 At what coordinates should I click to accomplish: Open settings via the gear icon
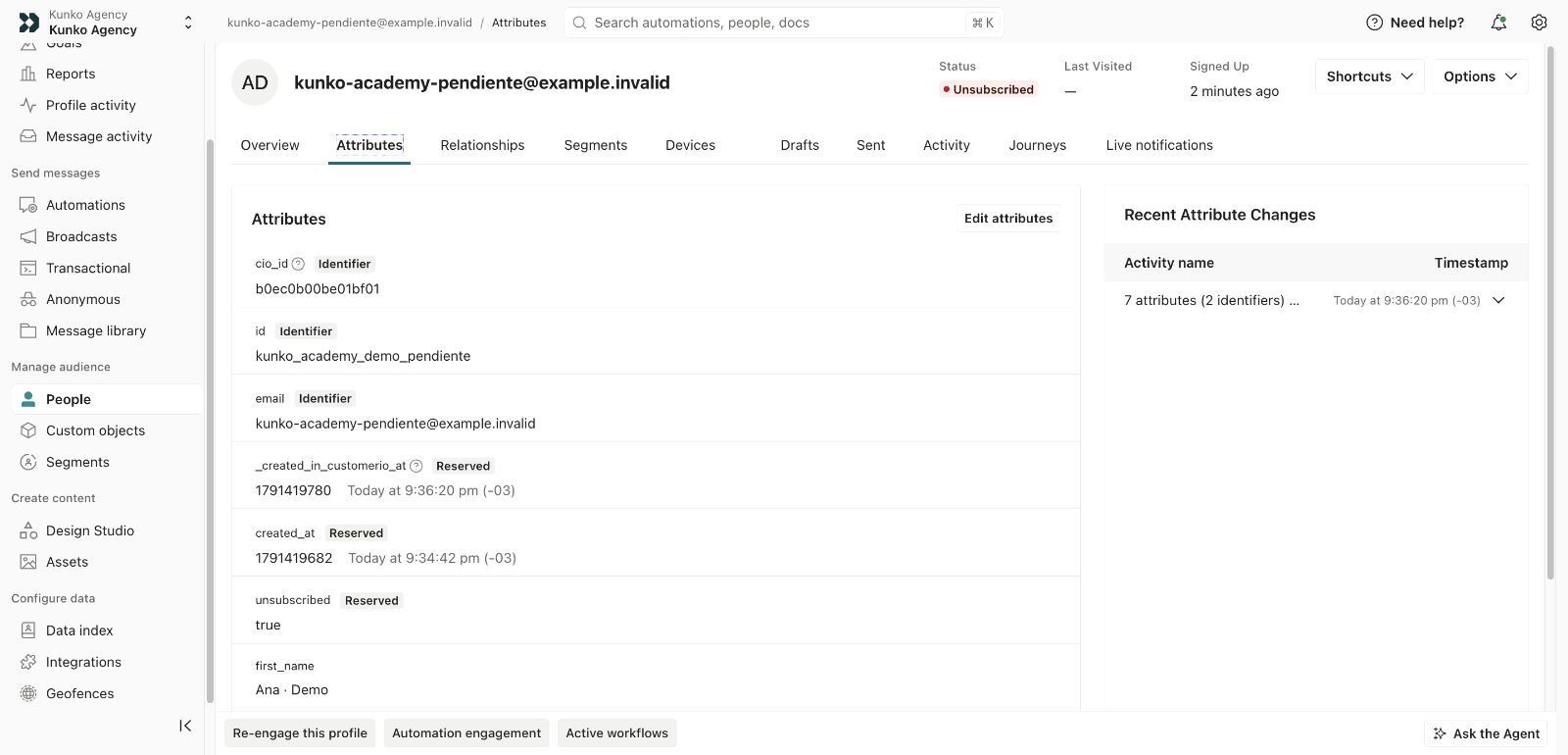1540,23
